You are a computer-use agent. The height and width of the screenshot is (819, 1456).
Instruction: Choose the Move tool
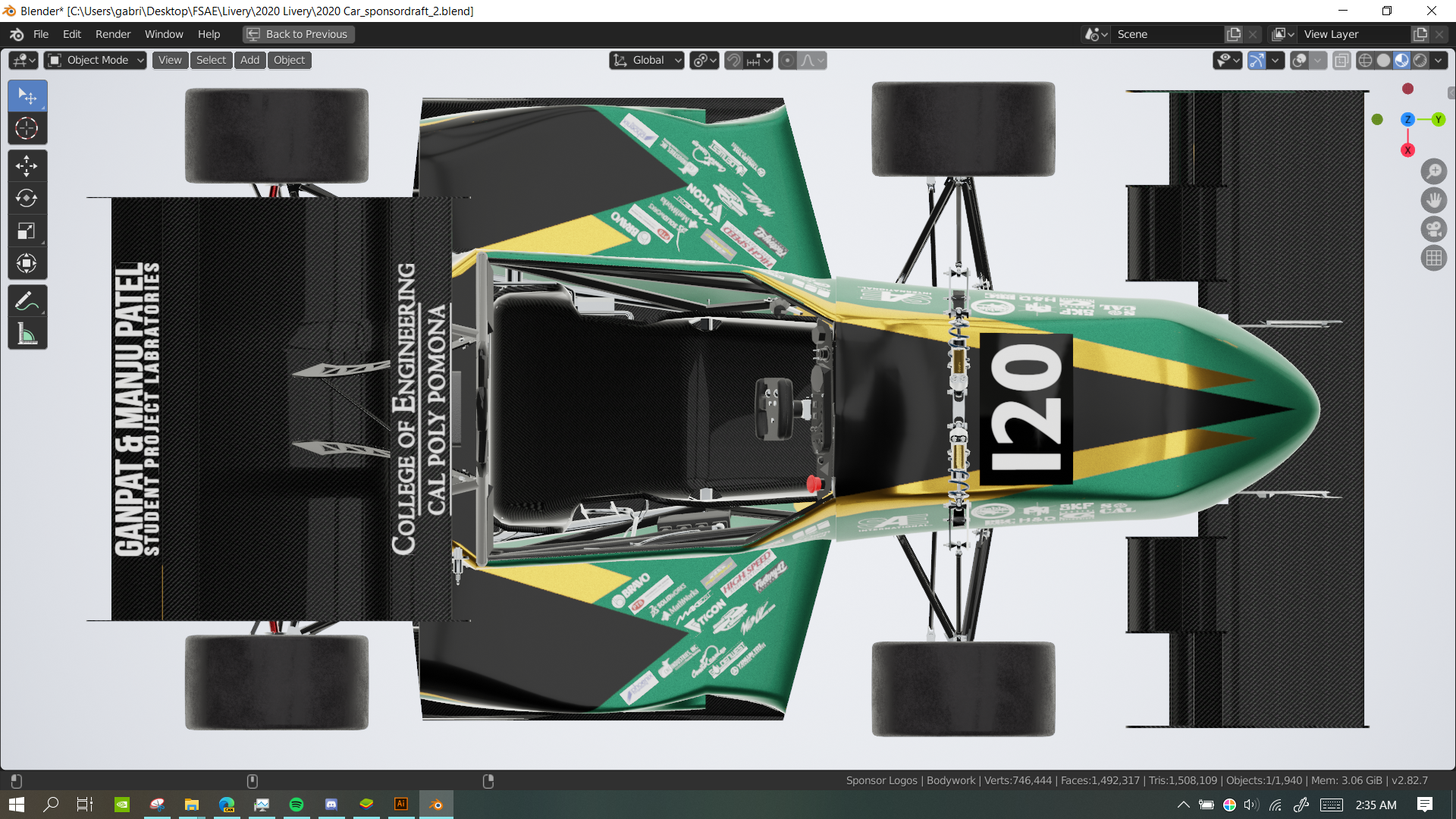coord(27,166)
